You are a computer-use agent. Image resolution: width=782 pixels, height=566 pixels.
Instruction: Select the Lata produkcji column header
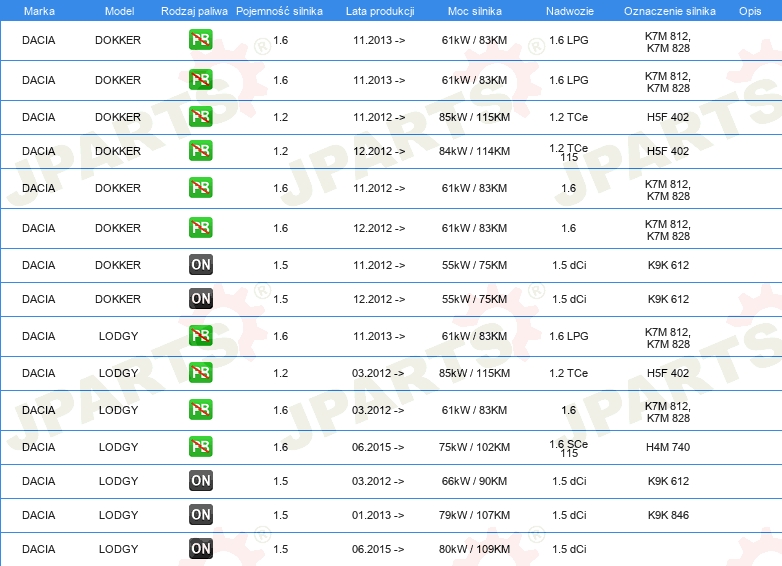point(379,10)
